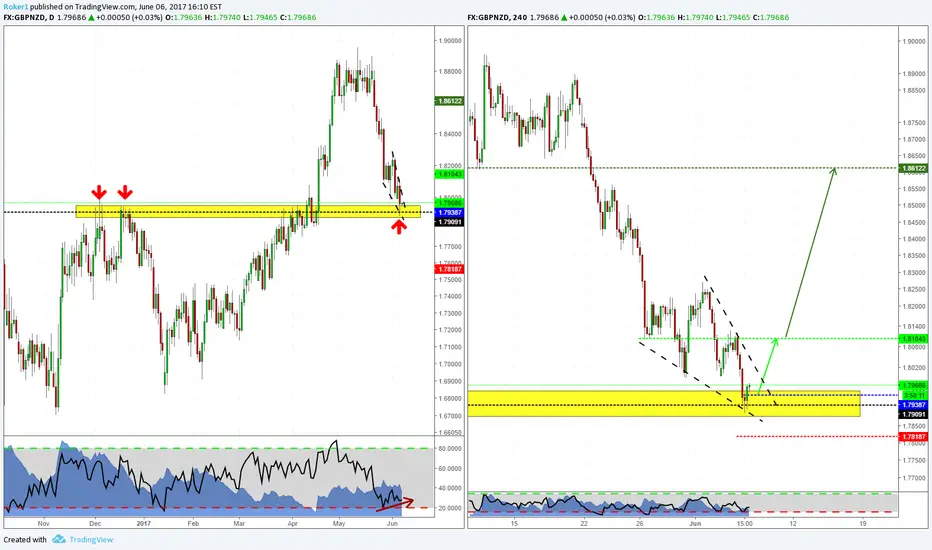Click the 1.81043 level label on 240 chart
The image size is (932, 550).
914,338
